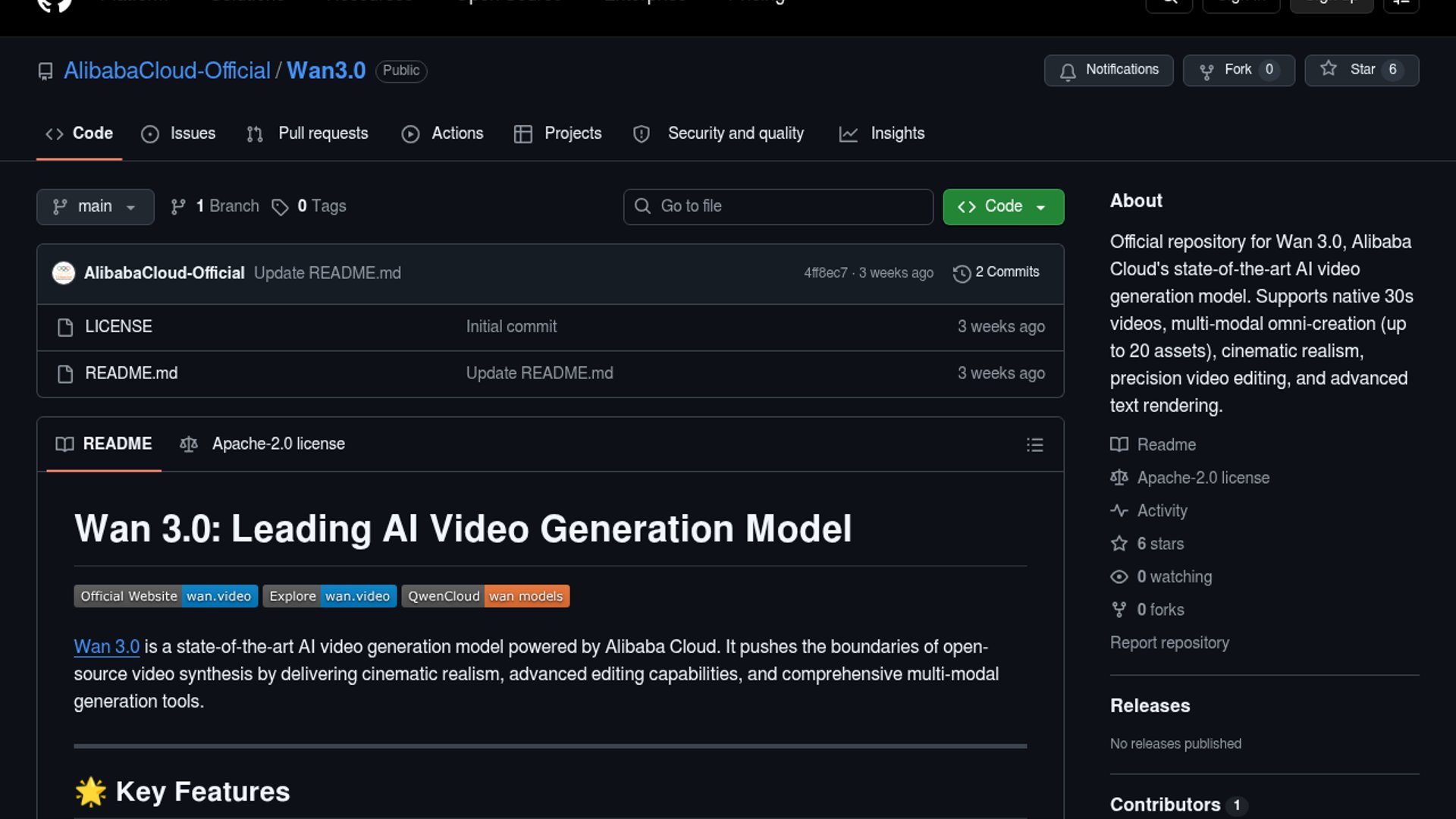Image resolution: width=1456 pixels, height=819 pixels.
Task: Open the Initial commit message link
Action: (x=511, y=327)
